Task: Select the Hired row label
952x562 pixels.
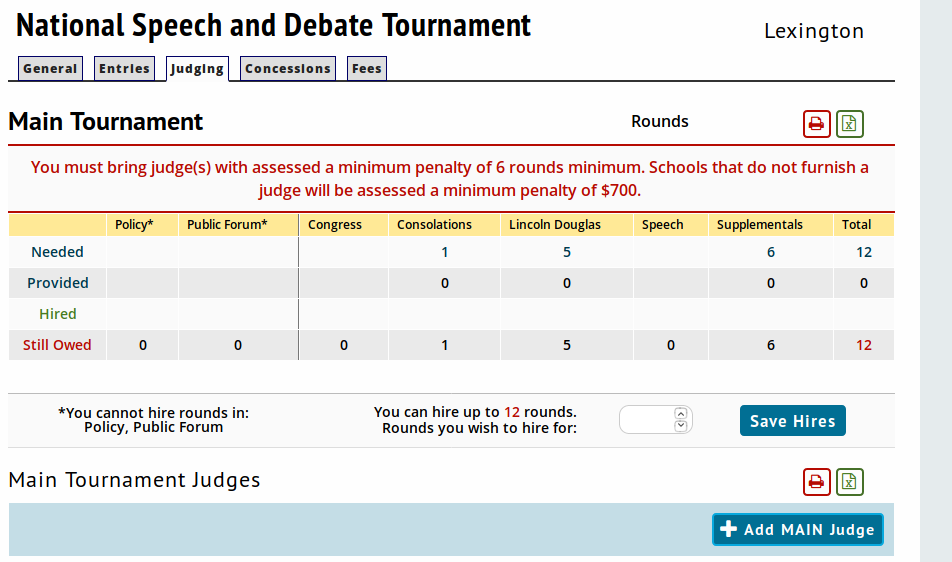Action: pyautogui.click(x=58, y=314)
